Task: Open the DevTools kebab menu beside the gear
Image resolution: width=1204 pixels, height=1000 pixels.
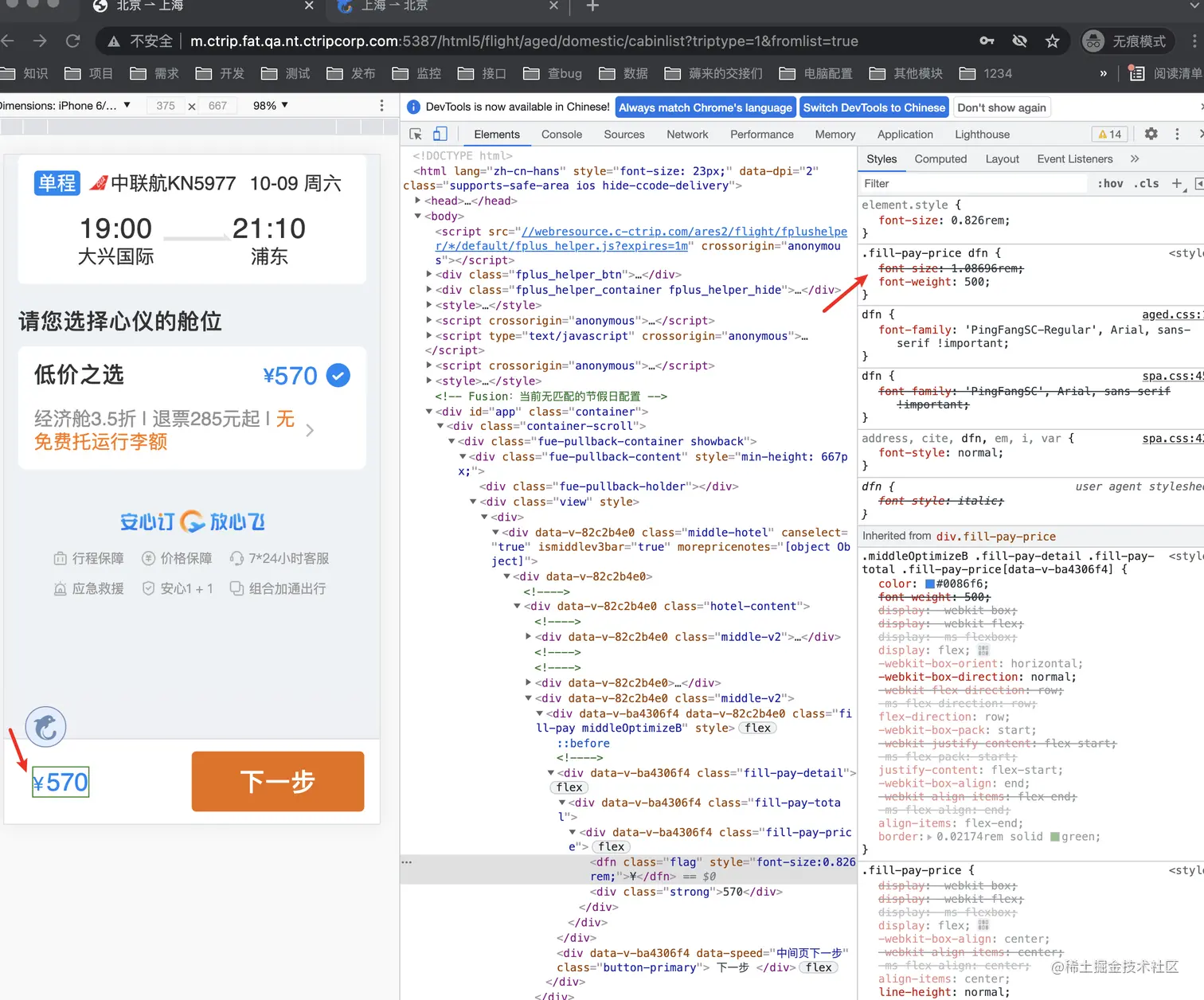Action: pos(1177,134)
